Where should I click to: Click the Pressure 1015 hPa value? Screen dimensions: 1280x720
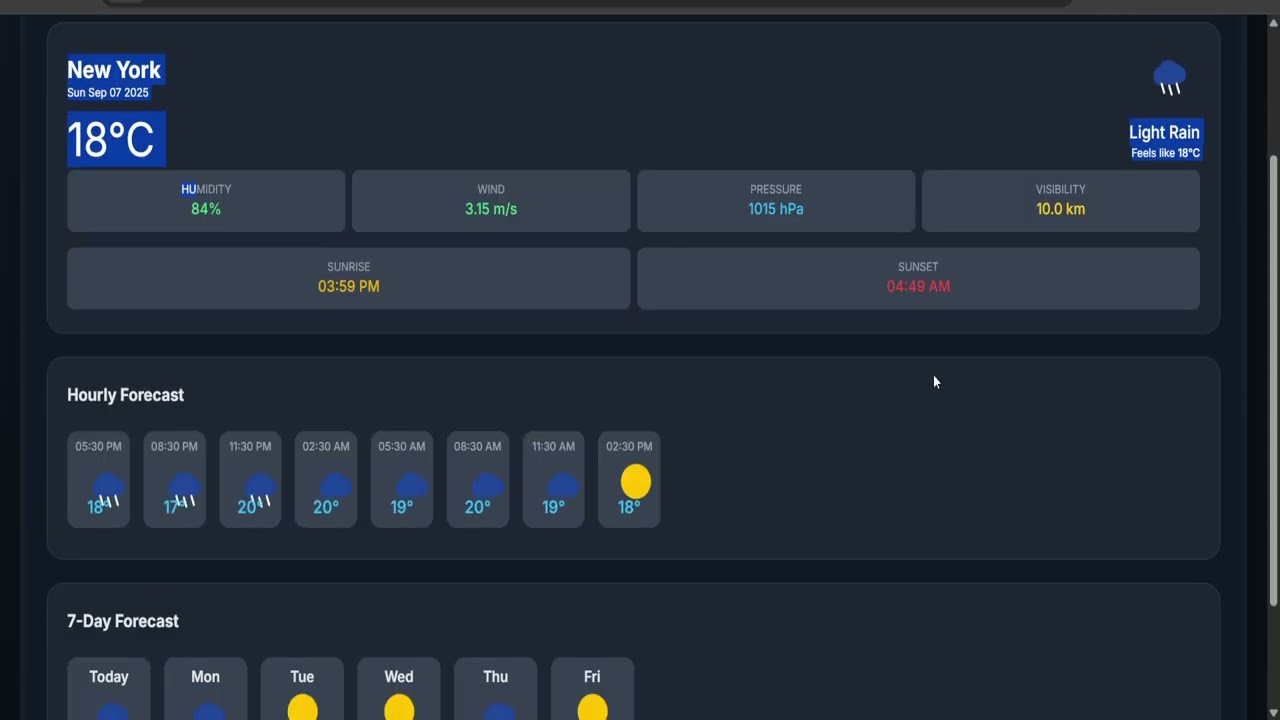pos(776,209)
